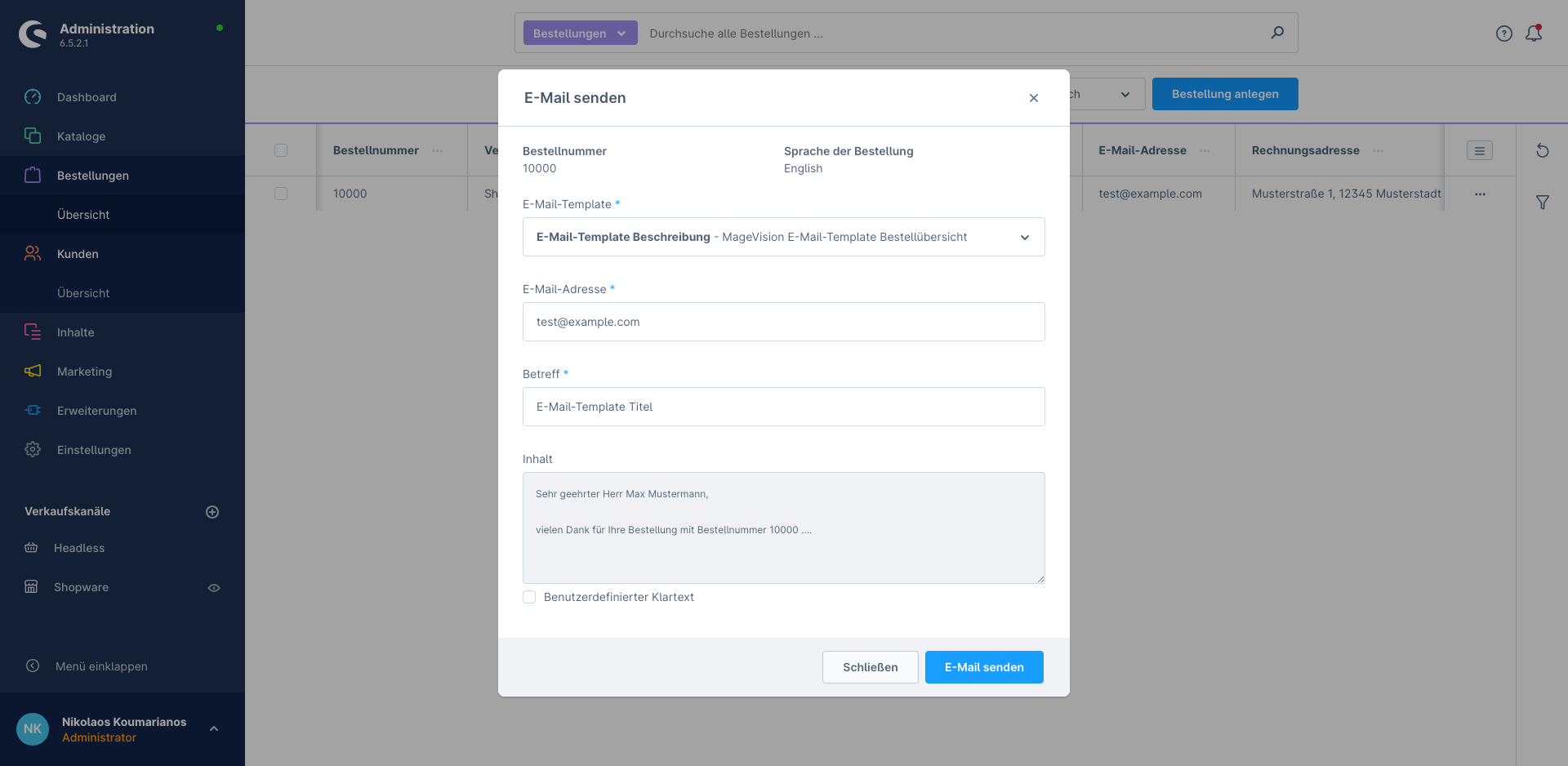Open the Erweiterungen menu item

point(96,411)
